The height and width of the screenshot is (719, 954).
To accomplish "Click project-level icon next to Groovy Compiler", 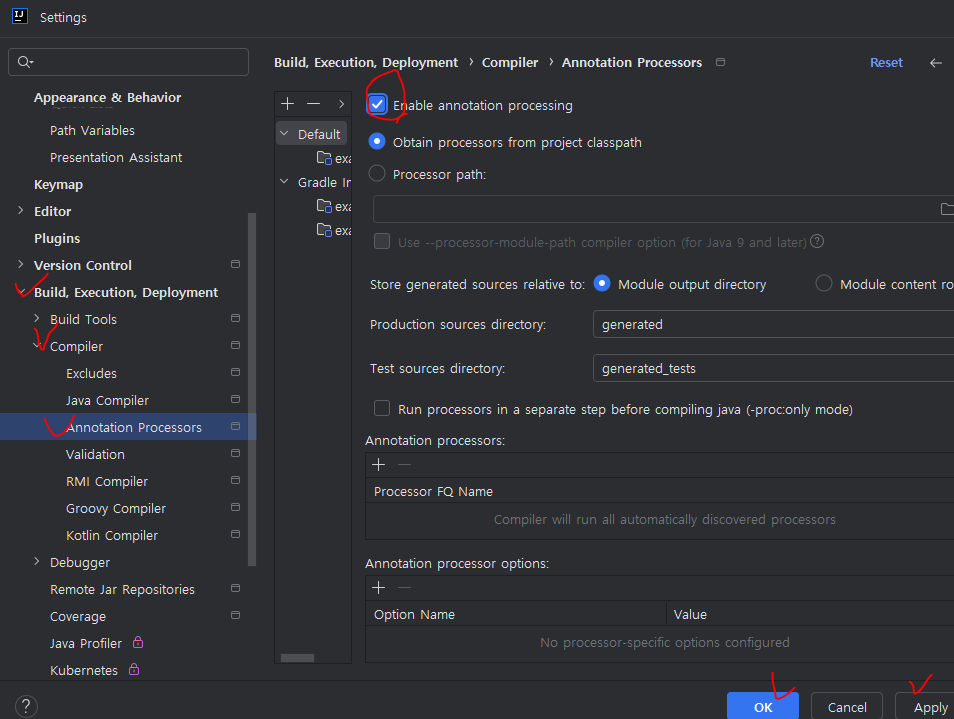I will (235, 507).
